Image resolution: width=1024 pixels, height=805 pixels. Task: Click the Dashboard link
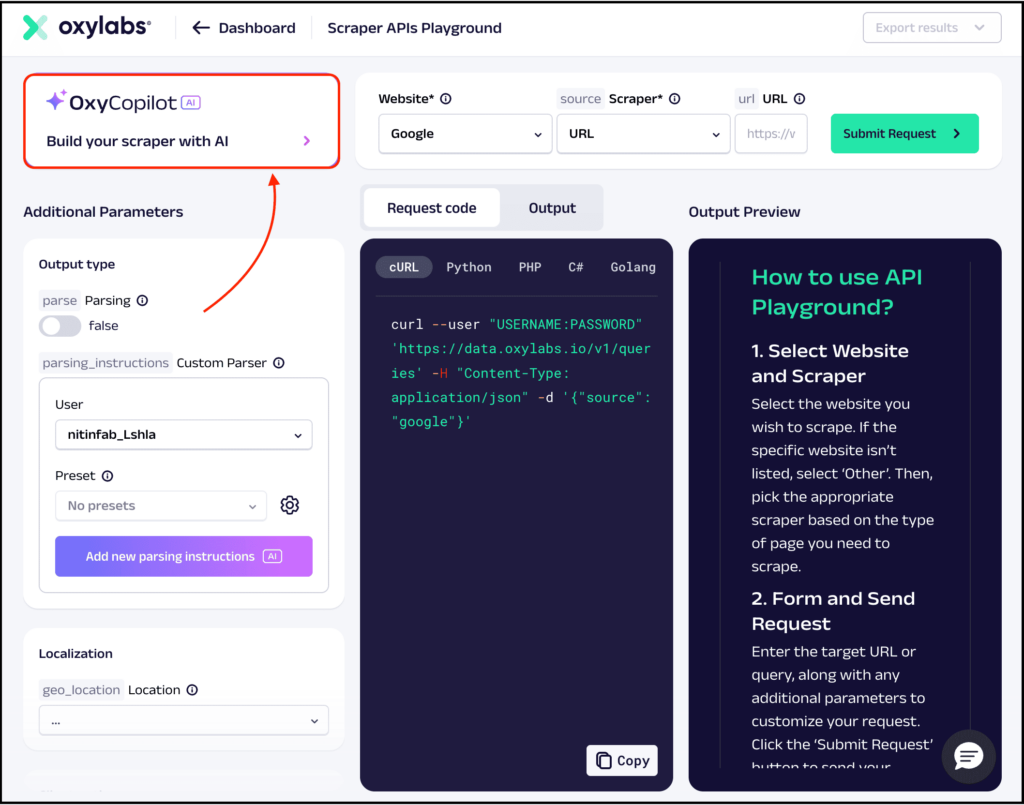(x=257, y=28)
